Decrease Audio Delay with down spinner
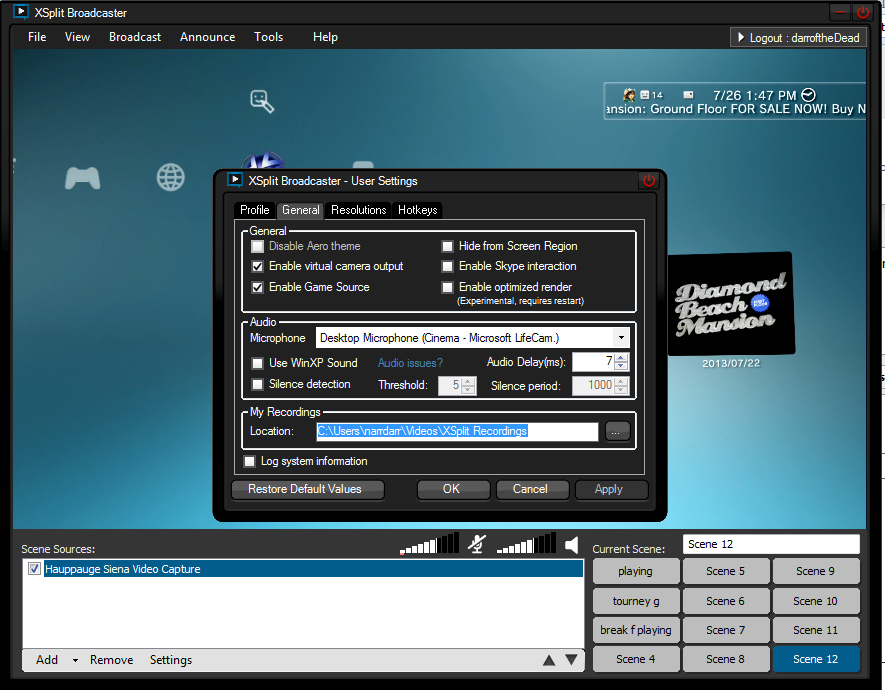 tap(621, 366)
